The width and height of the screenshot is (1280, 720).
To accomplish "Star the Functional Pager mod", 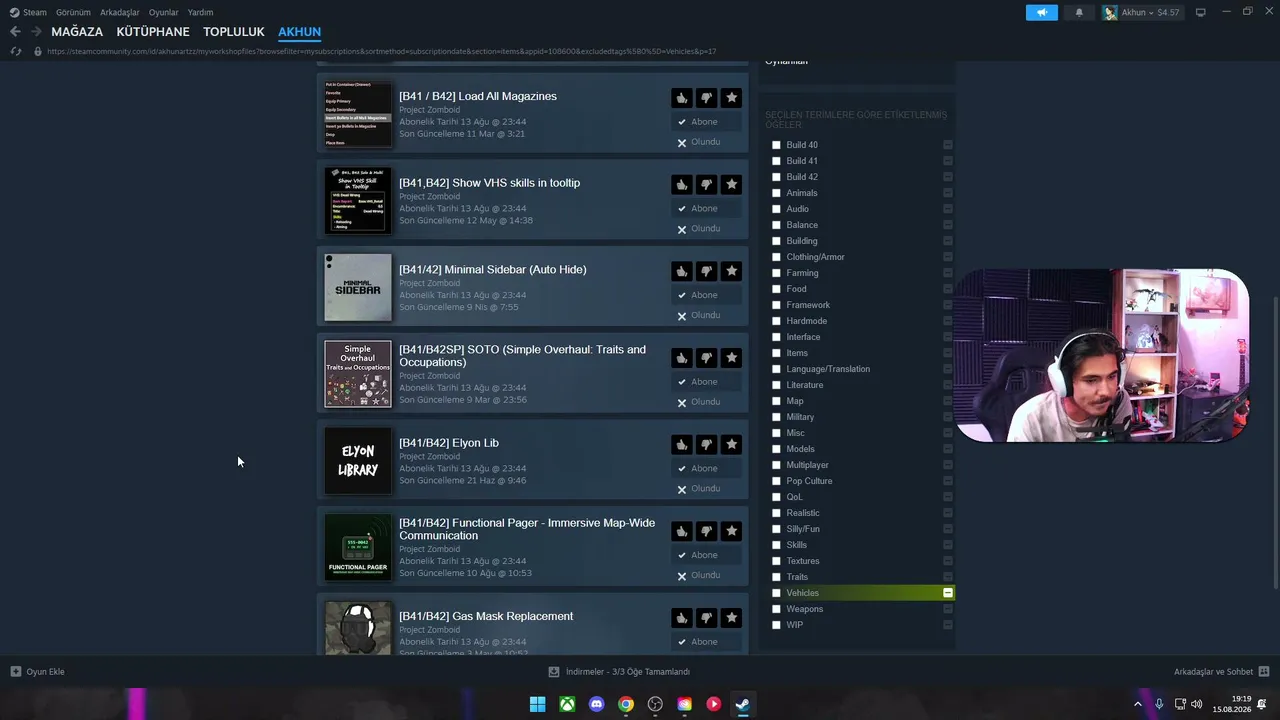I will click(732, 531).
